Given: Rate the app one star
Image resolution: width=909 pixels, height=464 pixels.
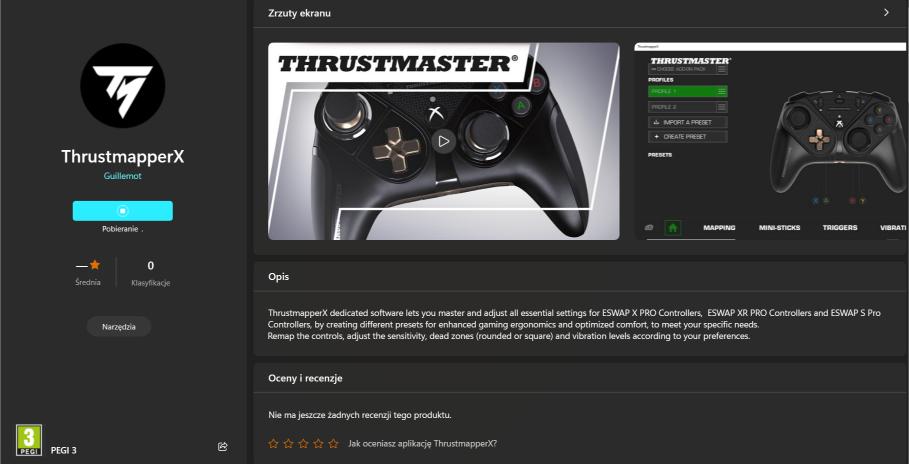Looking at the screenshot, I should click(x=273, y=444).
